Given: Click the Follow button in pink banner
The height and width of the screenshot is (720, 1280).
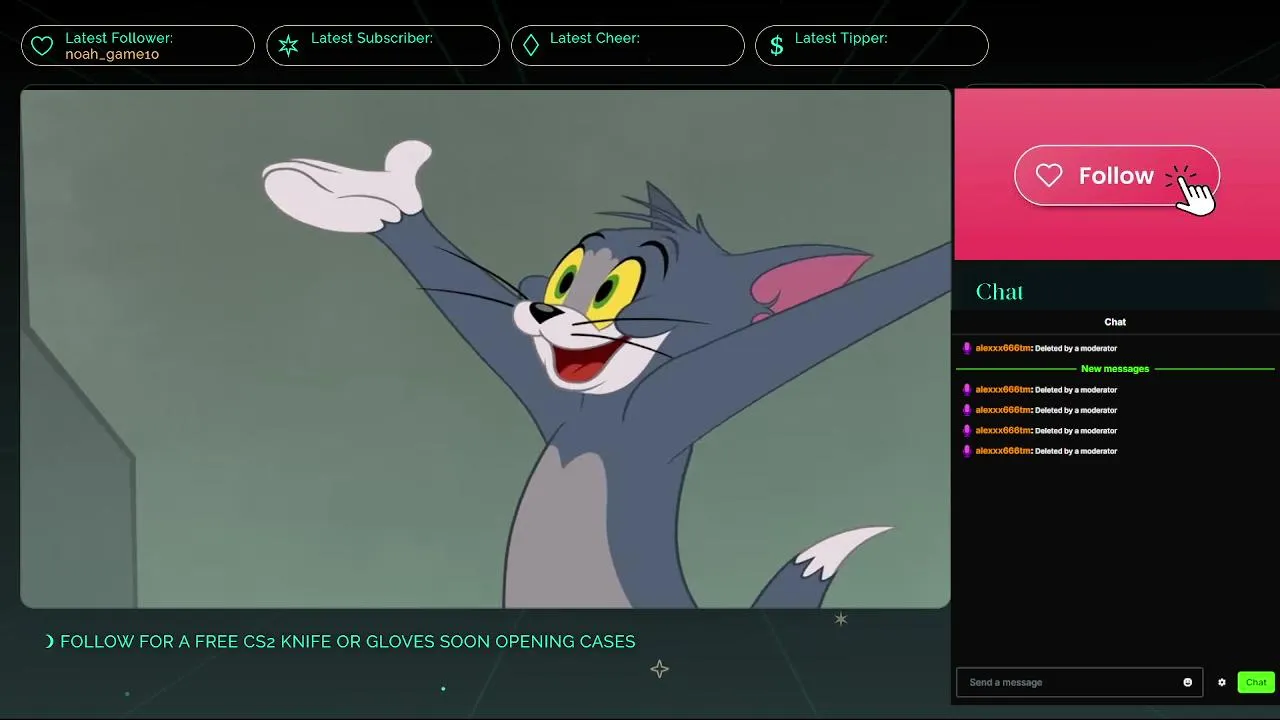Looking at the screenshot, I should 1116,176.
